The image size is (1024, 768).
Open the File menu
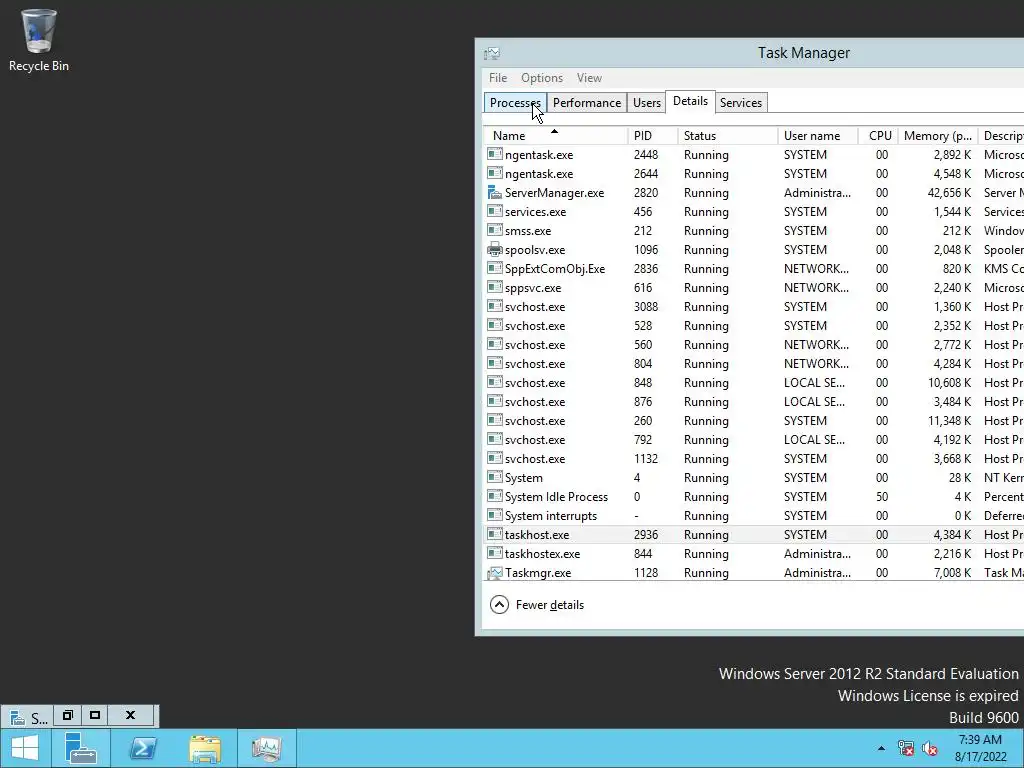pos(498,78)
